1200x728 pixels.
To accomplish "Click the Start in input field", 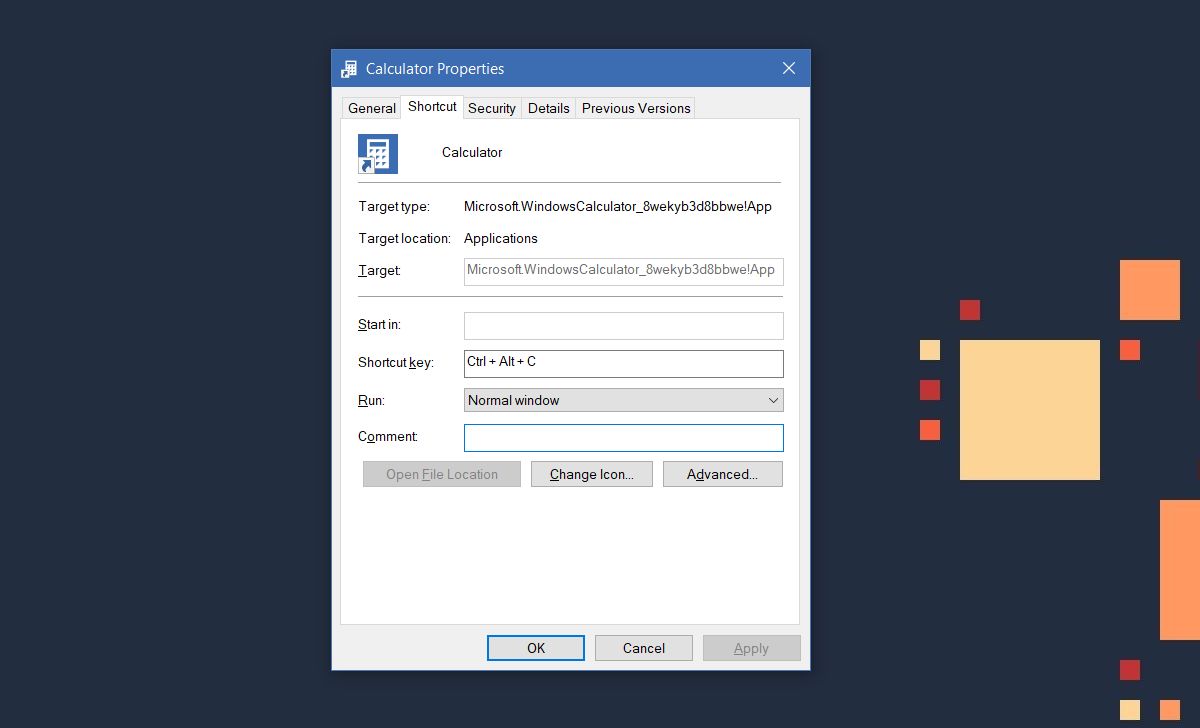I will point(623,325).
